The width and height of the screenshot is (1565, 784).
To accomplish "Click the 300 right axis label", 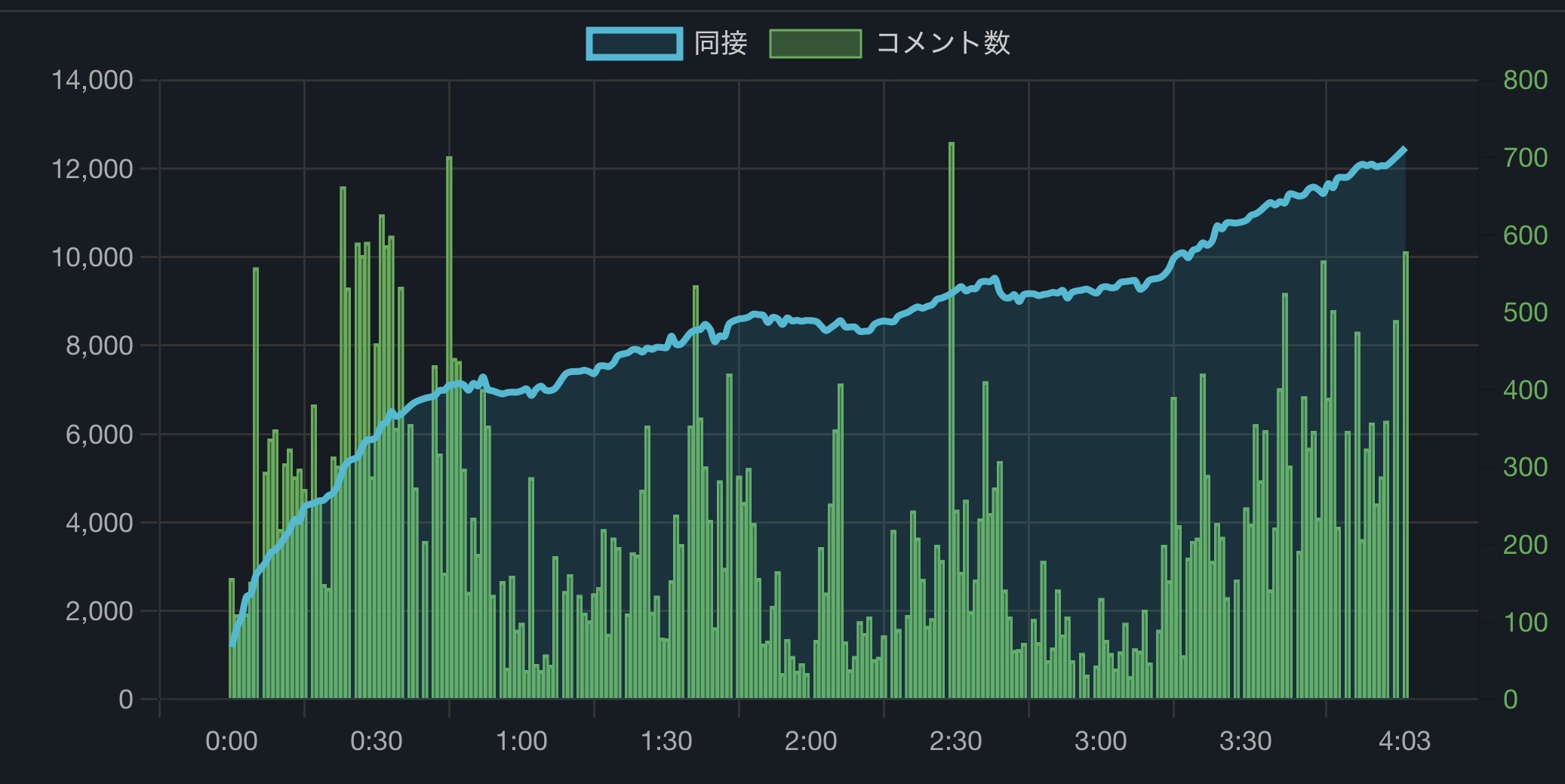I will click(x=1525, y=467).
